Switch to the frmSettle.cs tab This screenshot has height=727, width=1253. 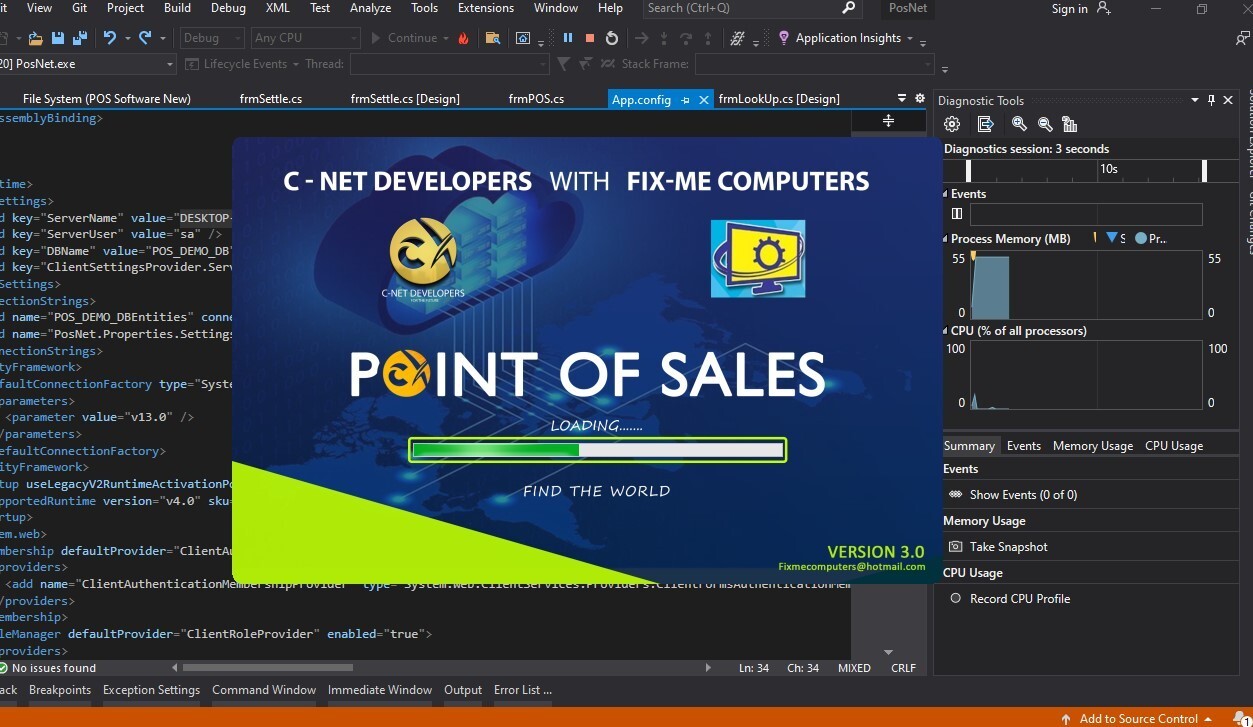(x=271, y=99)
